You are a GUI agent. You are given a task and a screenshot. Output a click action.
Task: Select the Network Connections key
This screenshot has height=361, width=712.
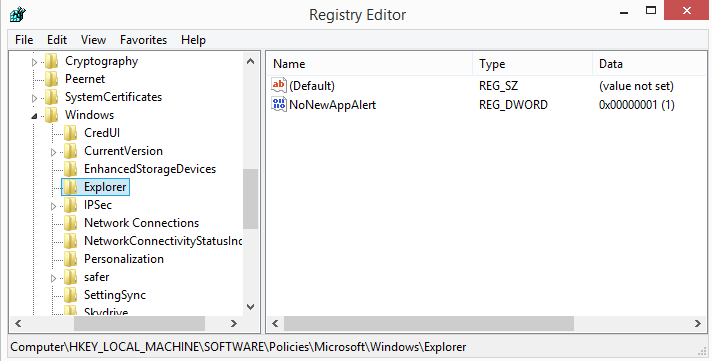pos(142,223)
